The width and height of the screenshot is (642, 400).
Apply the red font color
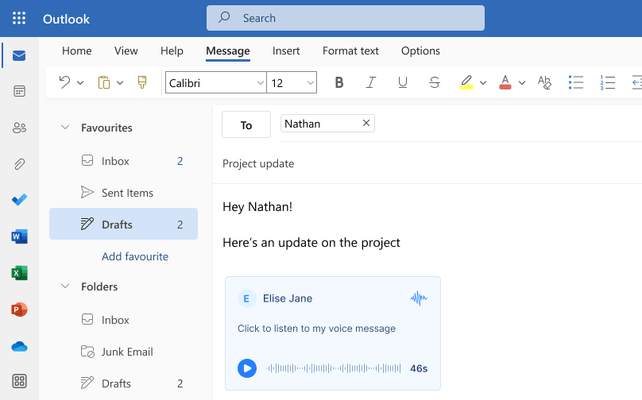(505, 82)
